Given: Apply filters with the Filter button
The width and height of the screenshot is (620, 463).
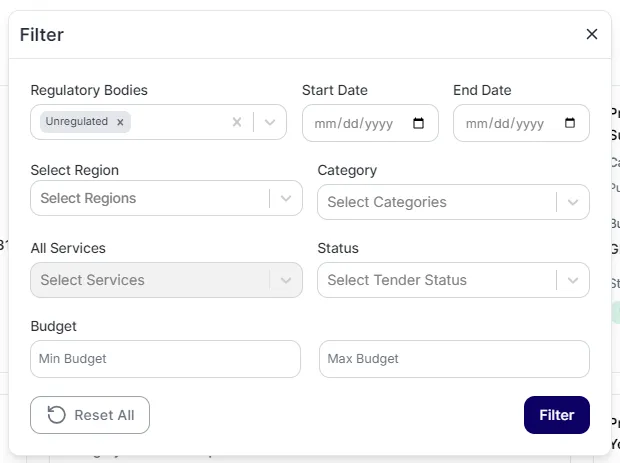Looking at the screenshot, I should pyautogui.click(x=556, y=415).
